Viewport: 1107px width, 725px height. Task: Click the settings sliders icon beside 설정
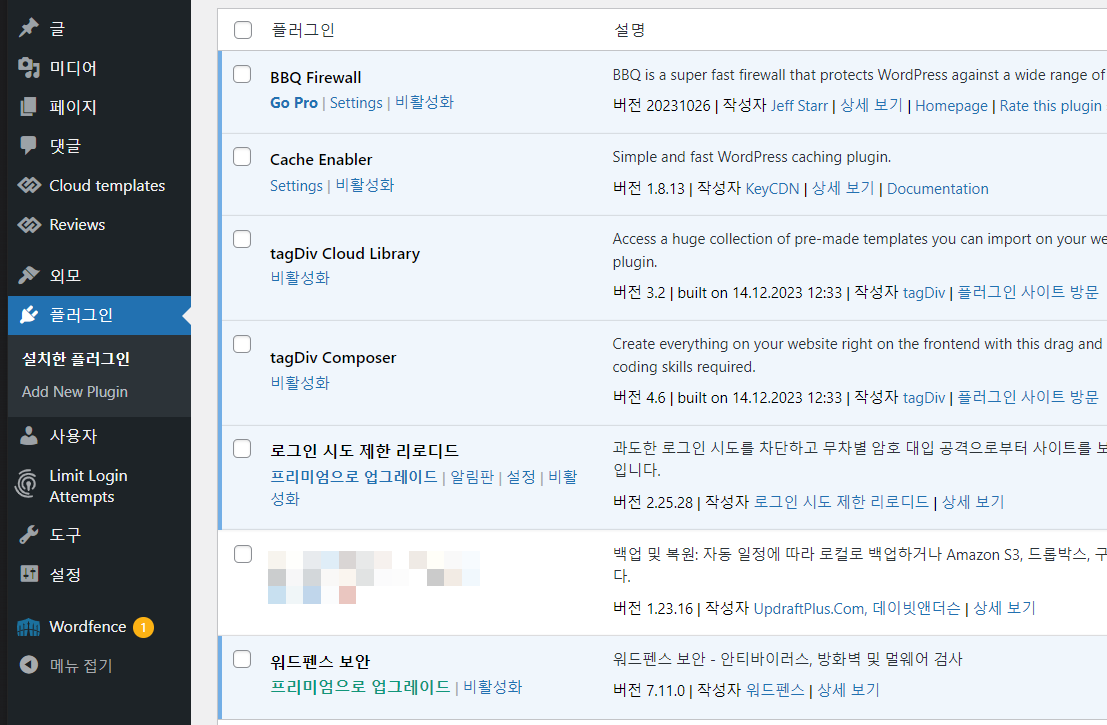click(x=29, y=574)
